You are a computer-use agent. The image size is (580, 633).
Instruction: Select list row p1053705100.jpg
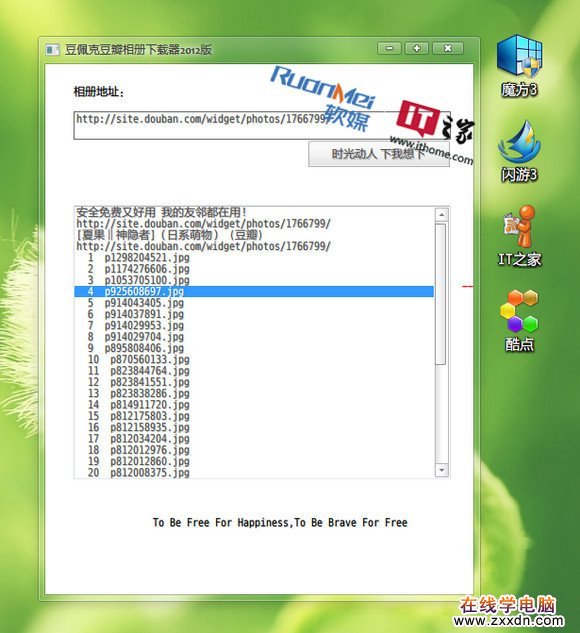254,280
